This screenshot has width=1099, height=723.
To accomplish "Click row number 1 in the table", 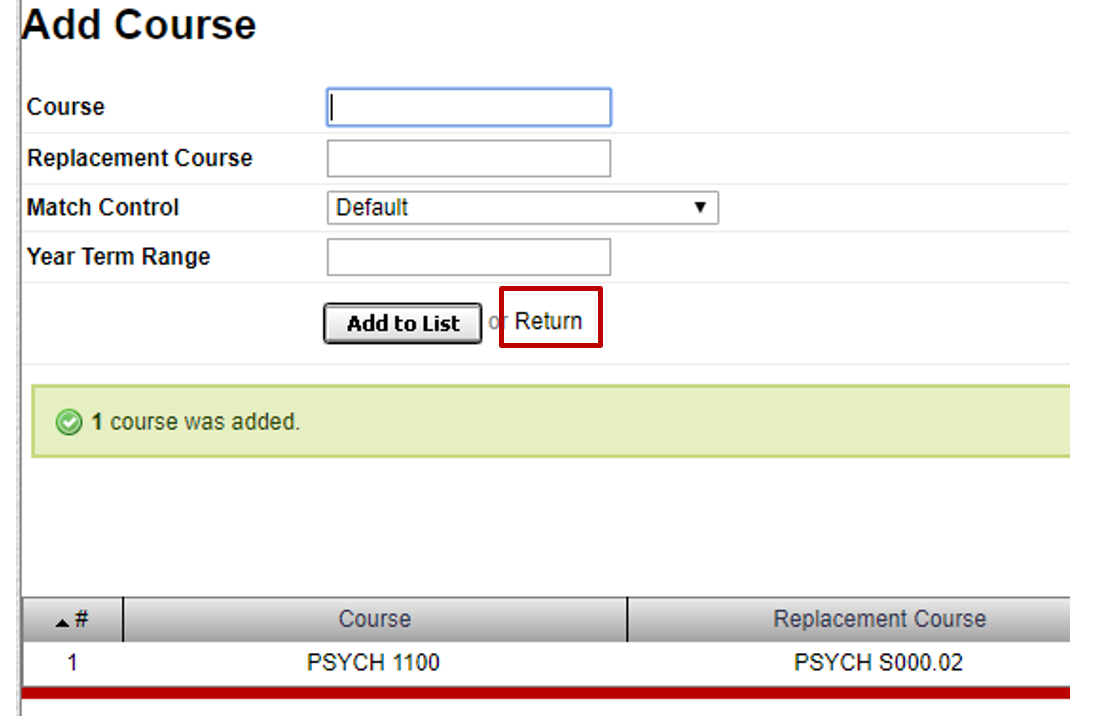I will click(x=72, y=662).
